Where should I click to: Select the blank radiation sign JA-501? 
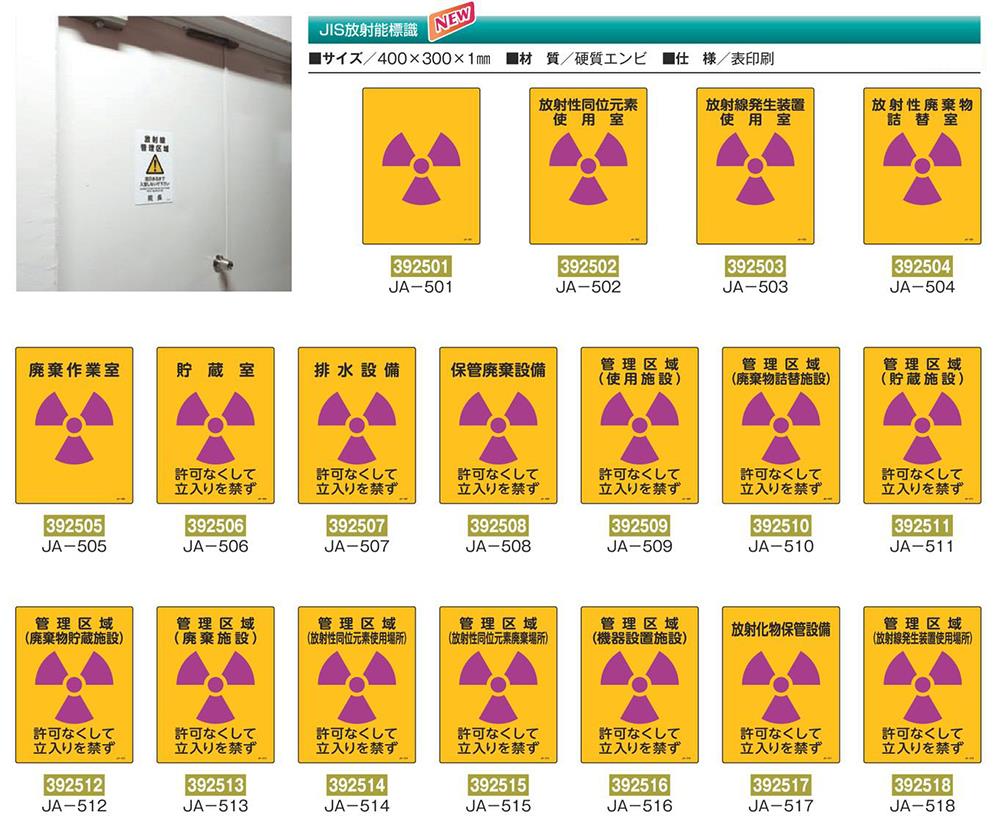pyautogui.click(x=421, y=166)
